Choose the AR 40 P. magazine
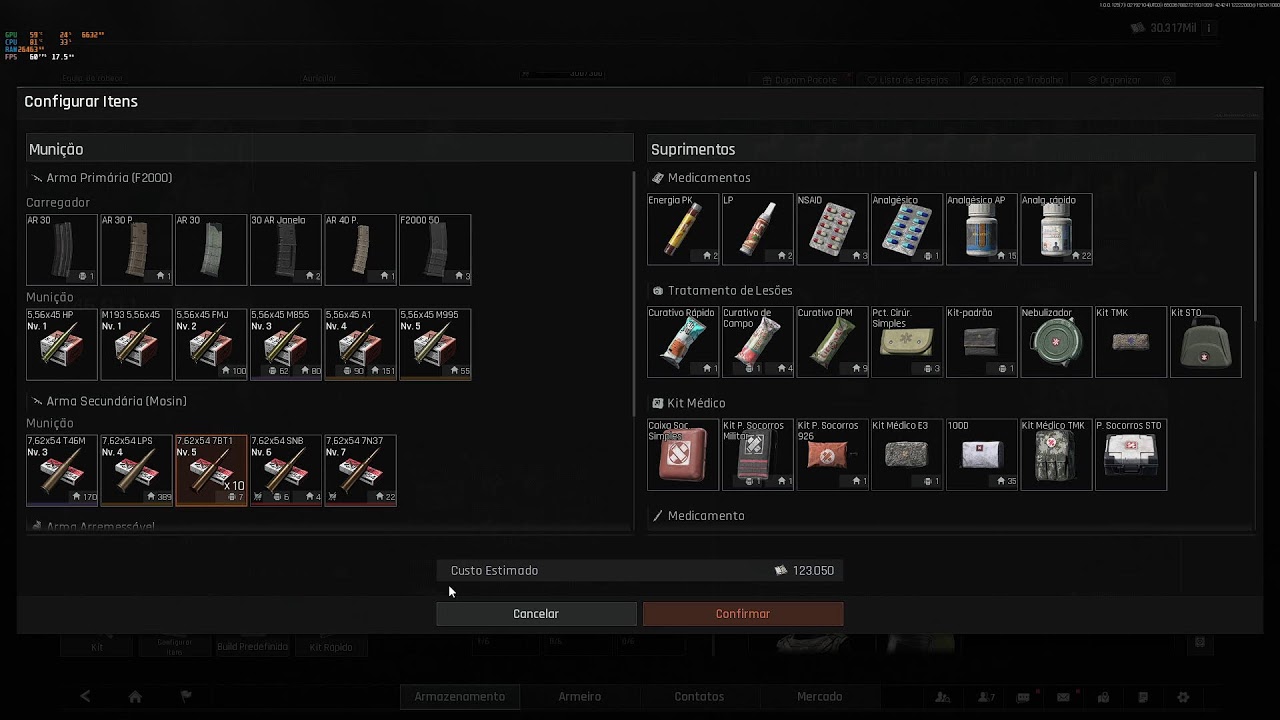This screenshot has height=720, width=1280. point(360,249)
